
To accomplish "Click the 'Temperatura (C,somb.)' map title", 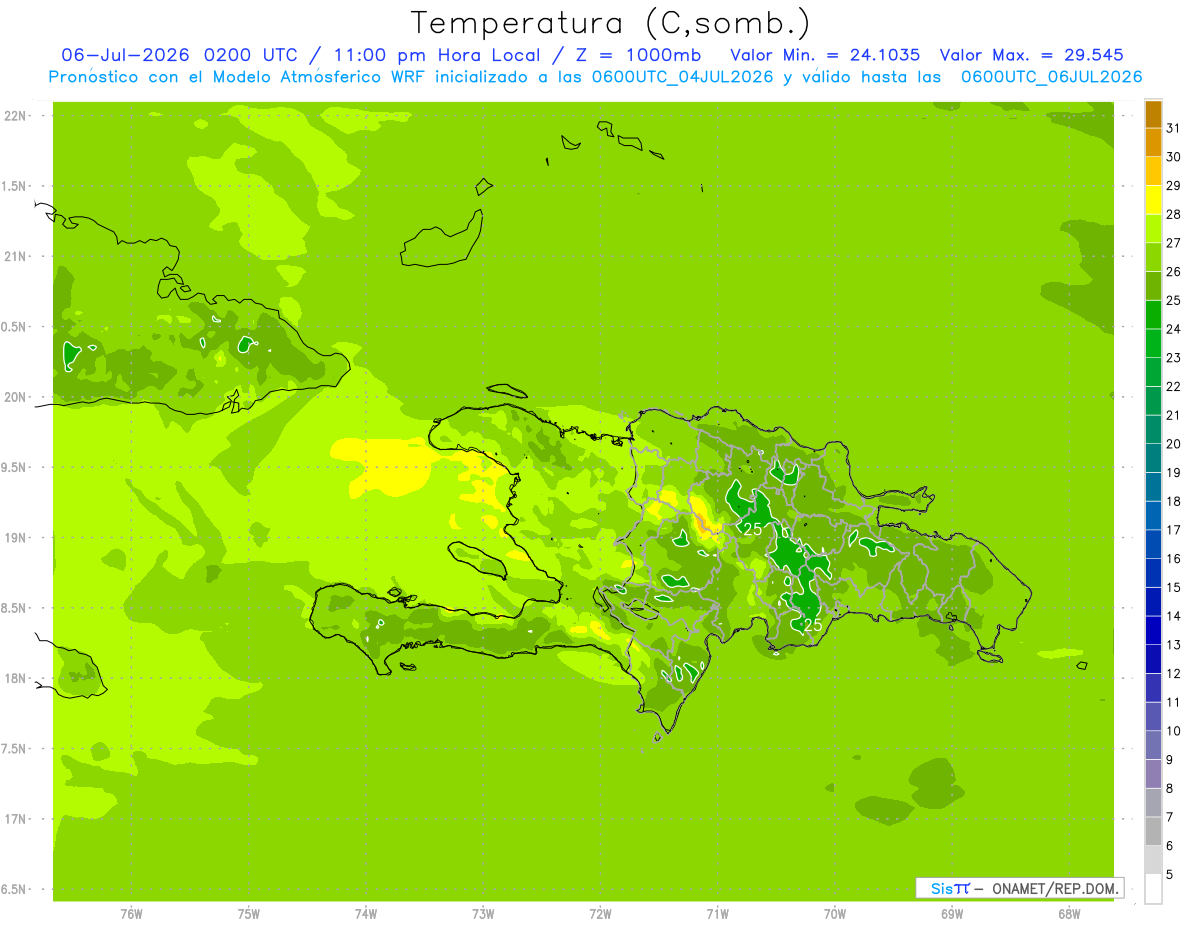I will point(611,24).
